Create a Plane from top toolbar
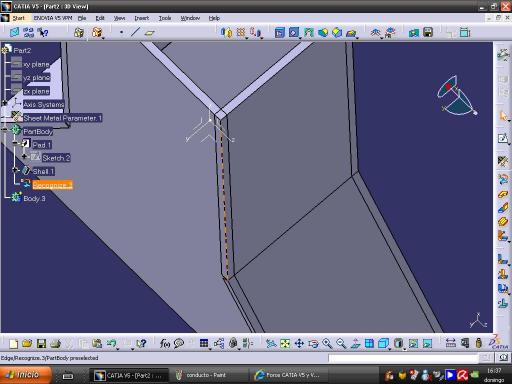This screenshot has width=512, height=384. click(150, 33)
